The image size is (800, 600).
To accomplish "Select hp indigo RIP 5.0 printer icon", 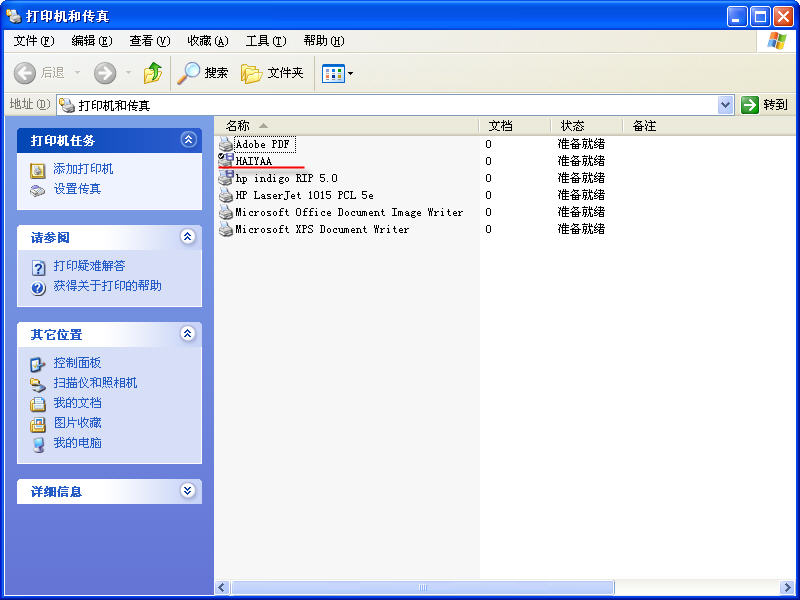I will pyautogui.click(x=226, y=178).
